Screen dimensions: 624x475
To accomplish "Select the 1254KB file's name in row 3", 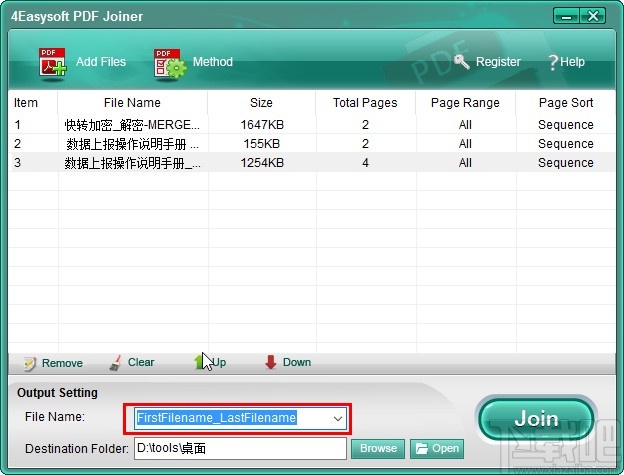I will 132,163.
